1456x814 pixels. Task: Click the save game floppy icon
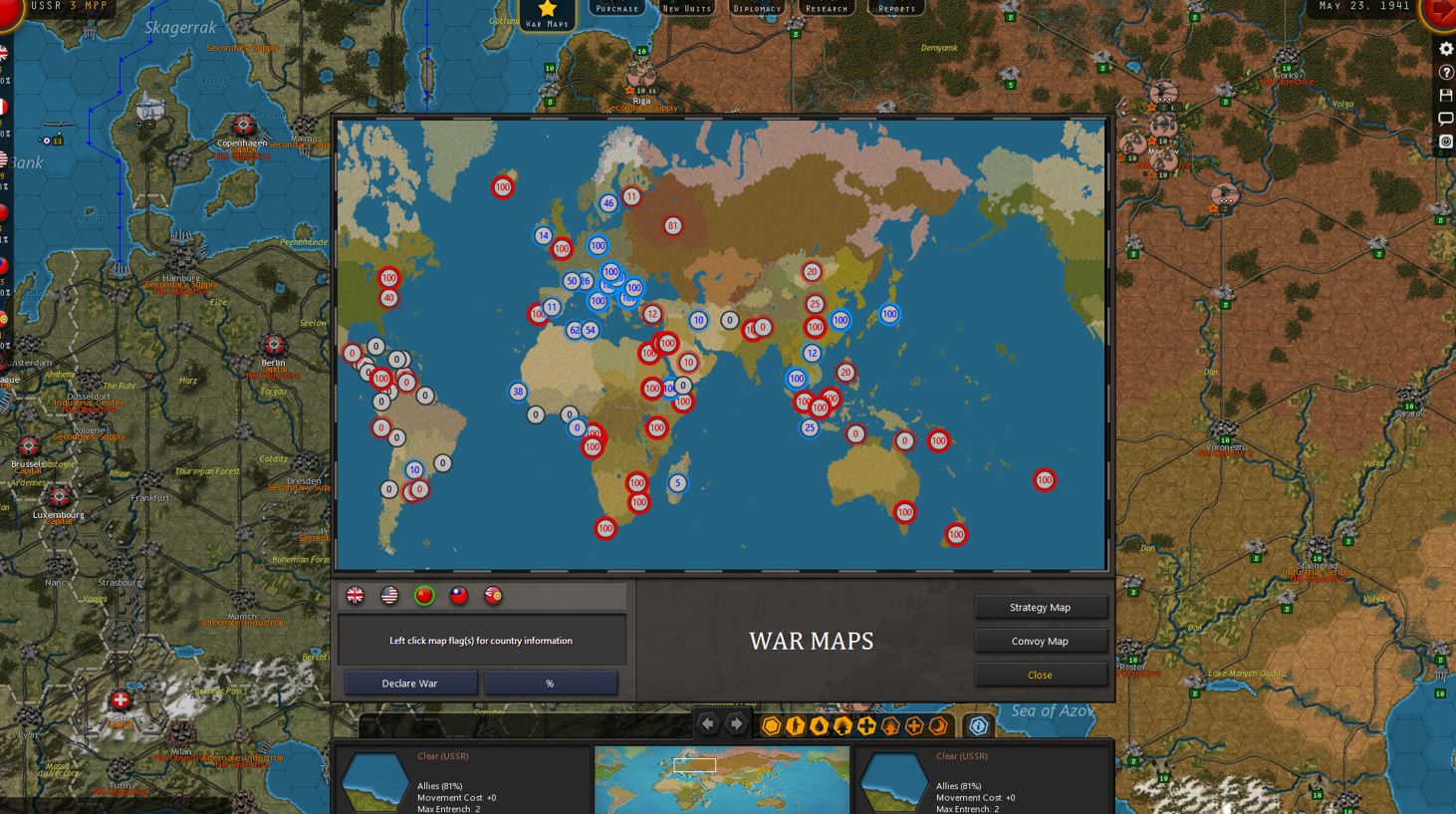[x=1446, y=96]
